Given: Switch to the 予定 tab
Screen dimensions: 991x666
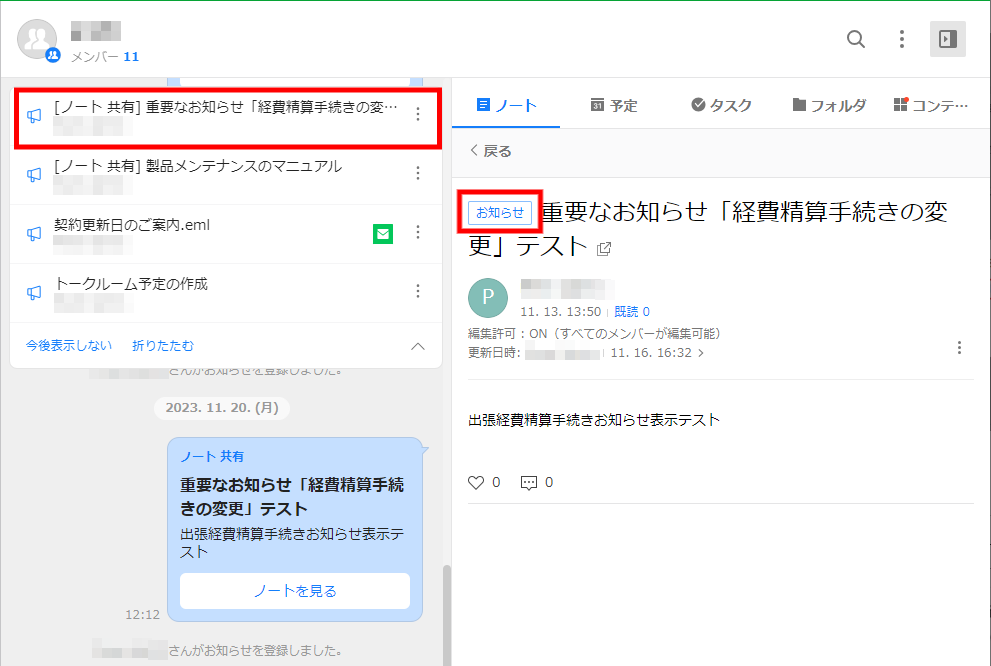Looking at the screenshot, I should pyautogui.click(x=614, y=105).
